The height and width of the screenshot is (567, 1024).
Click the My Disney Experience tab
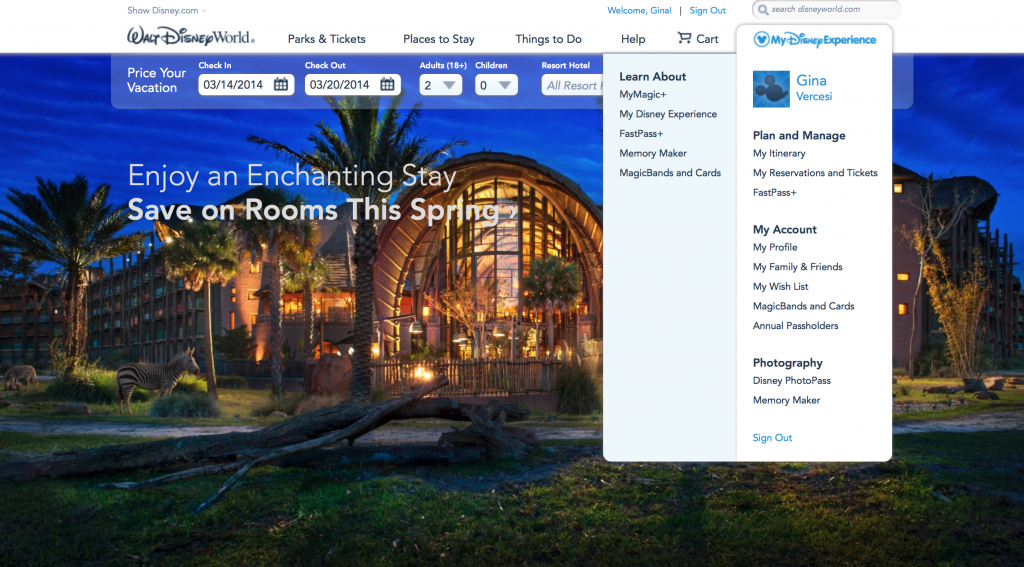pos(814,40)
